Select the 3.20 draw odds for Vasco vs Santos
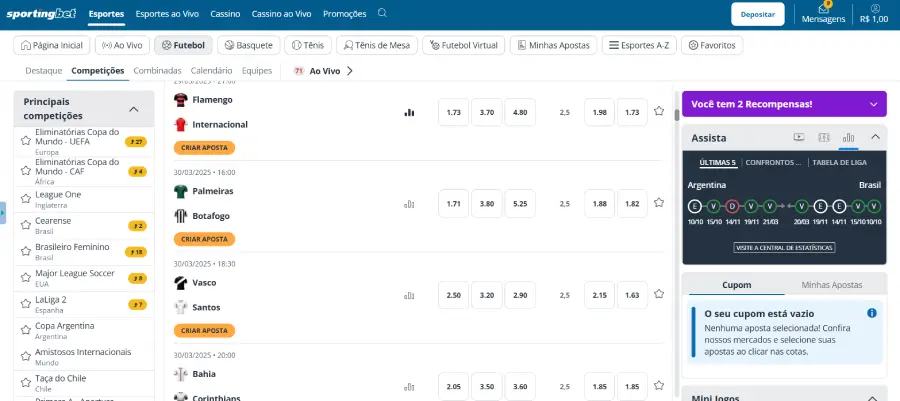The width and height of the screenshot is (900, 401). point(487,295)
